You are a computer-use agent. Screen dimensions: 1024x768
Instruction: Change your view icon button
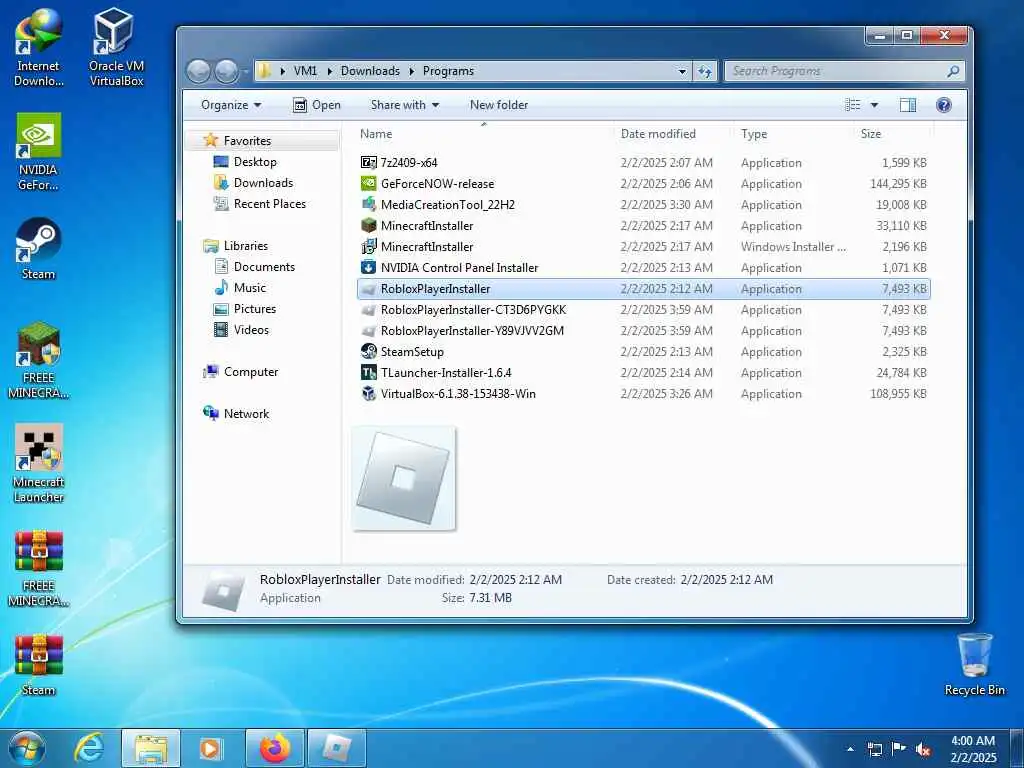tap(852, 105)
